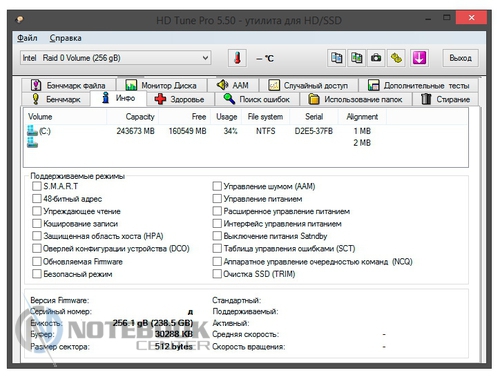Click the D2E5-37FB serial value
The width and height of the screenshot is (500, 377).
tap(314, 131)
